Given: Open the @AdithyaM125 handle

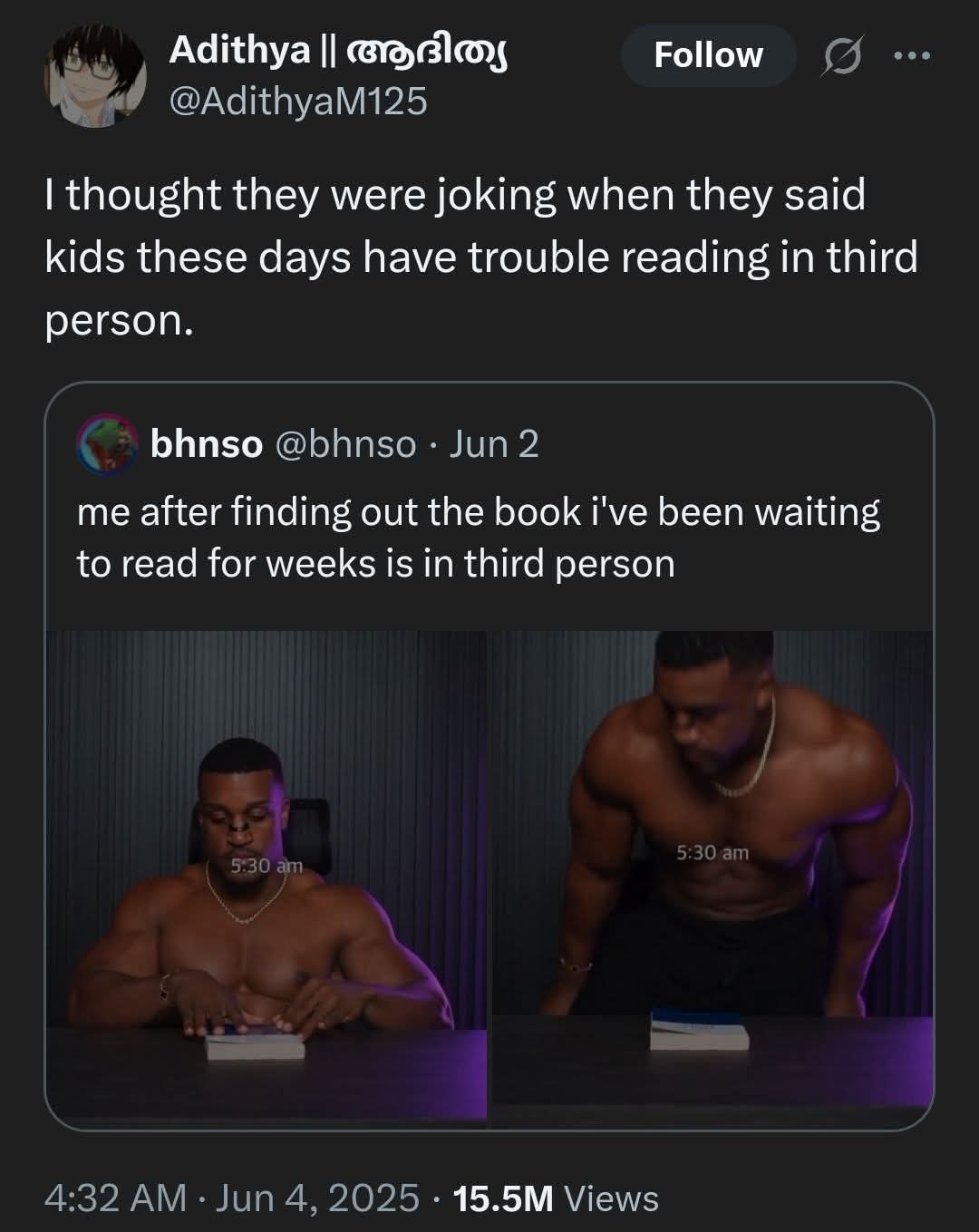Looking at the screenshot, I should (x=298, y=102).
